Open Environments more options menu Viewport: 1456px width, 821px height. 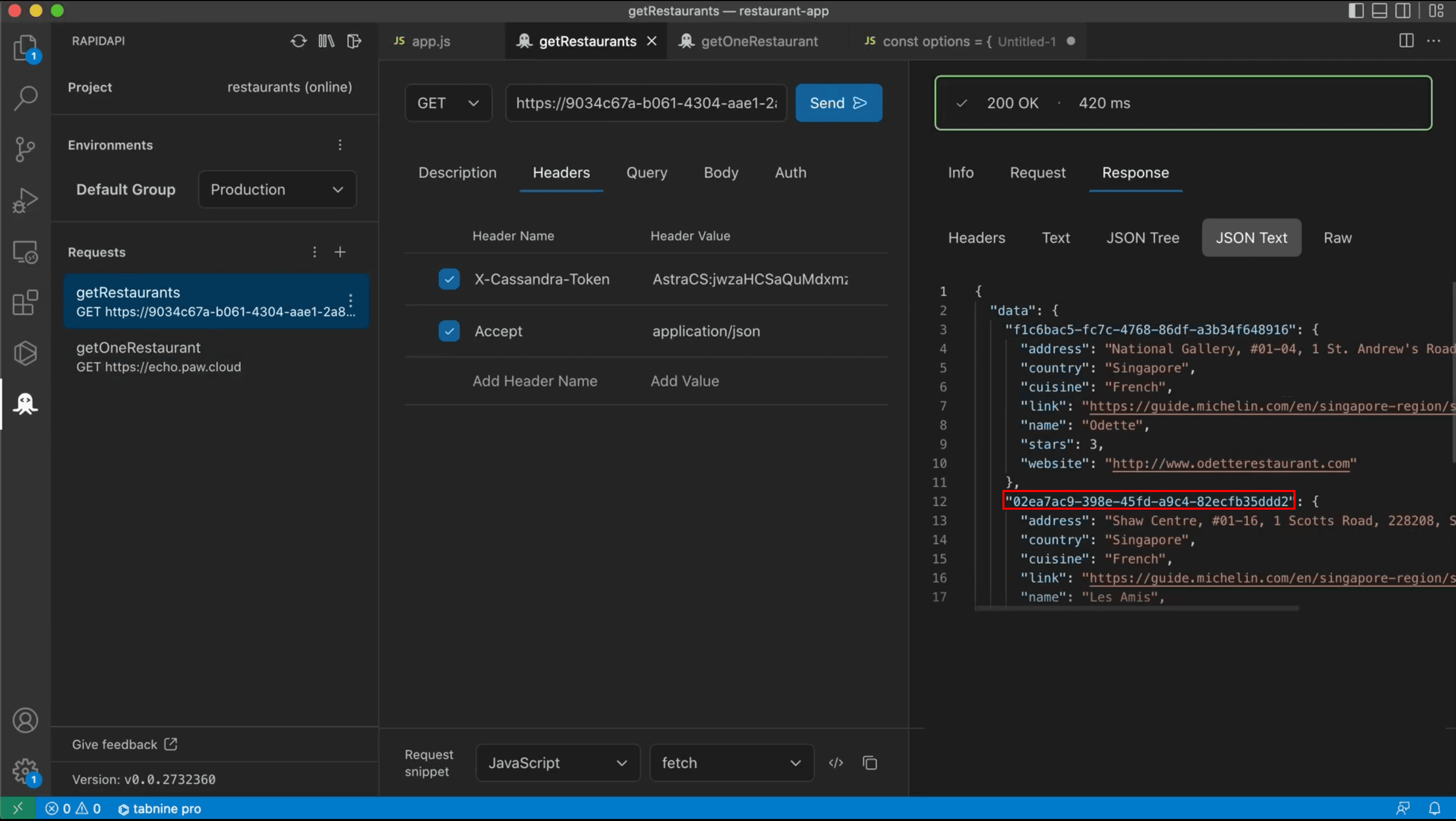340,145
